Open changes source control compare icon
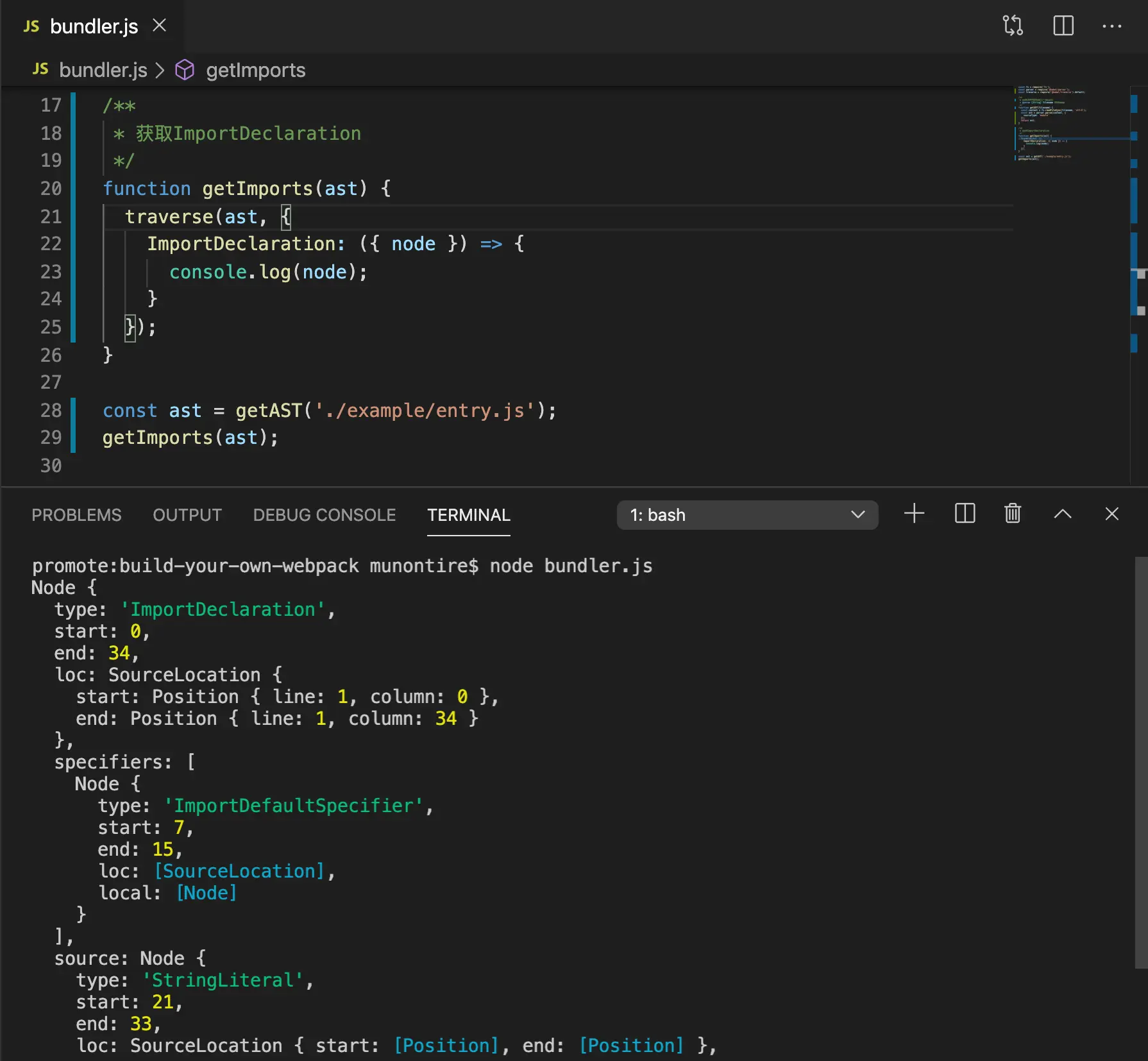The image size is (1148, 1061). pyautogui.click(x=1013, y=26)
